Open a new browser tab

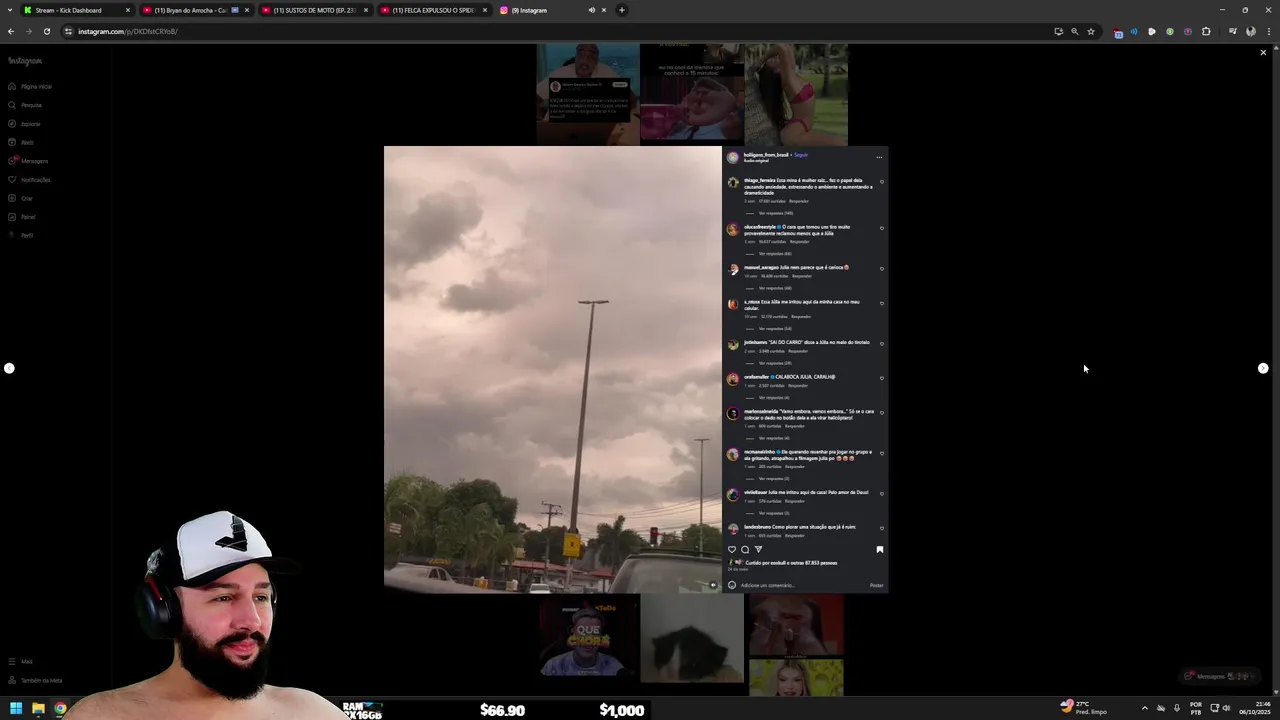point(621,10)
